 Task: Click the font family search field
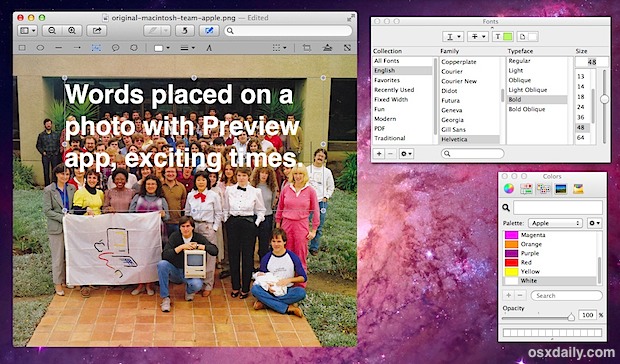(473, 153)
